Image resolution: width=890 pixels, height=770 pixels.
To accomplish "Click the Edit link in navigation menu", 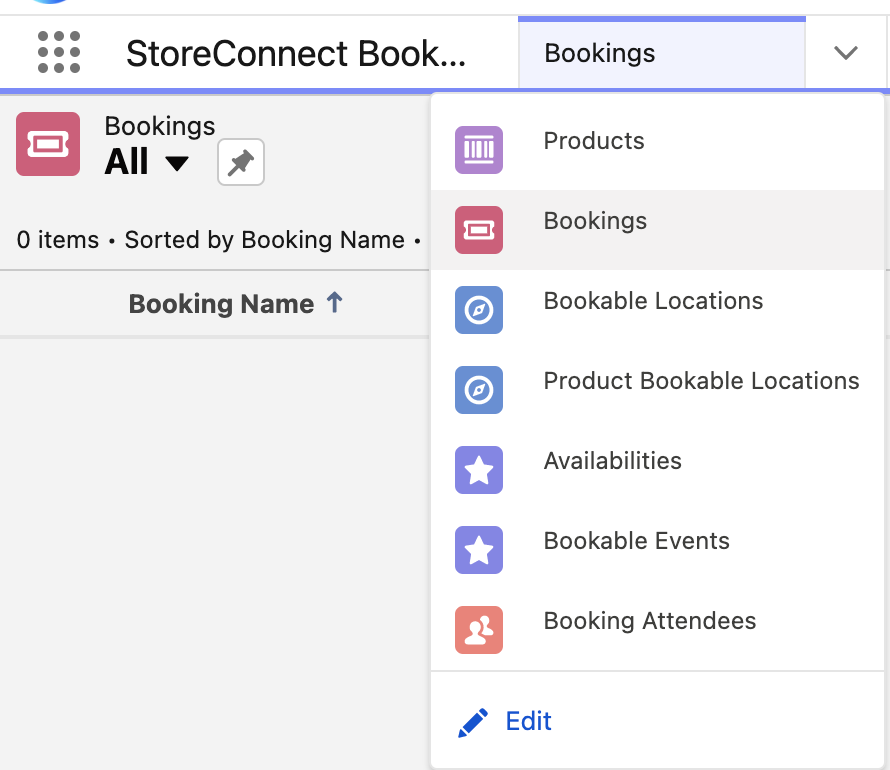I will 528,721.
